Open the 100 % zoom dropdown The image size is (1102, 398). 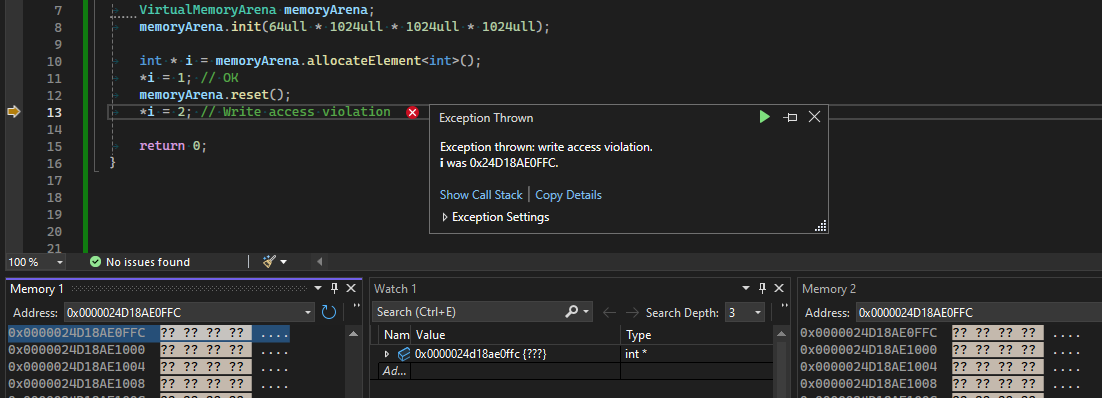pyautogui.click(x=60, y=262)
